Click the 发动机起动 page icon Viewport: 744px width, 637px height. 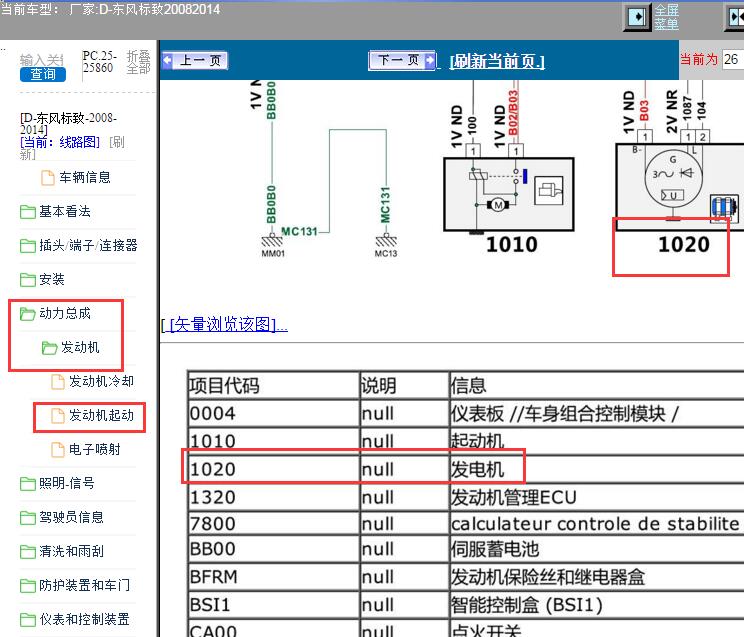click(58, 415)
